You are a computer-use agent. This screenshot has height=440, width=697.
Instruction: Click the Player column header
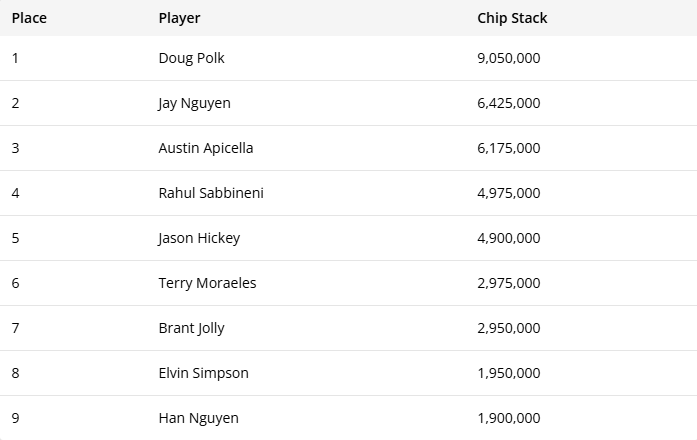click(x=179, y=18)
